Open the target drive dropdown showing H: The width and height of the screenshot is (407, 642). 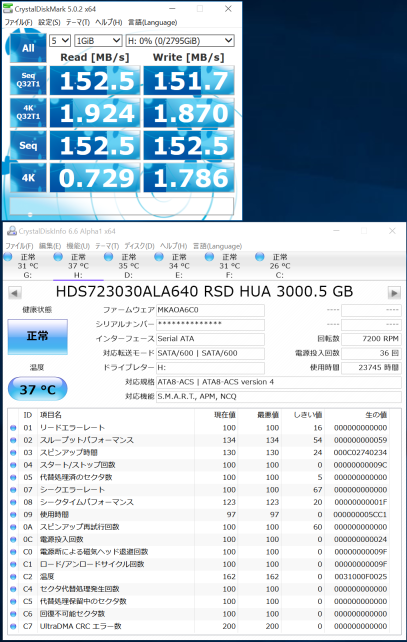[x=180, y=41]
